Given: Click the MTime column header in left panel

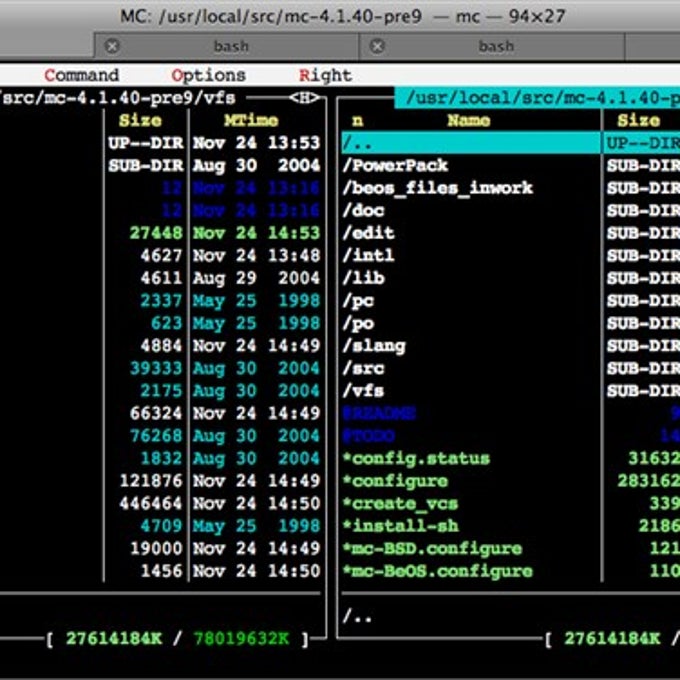Looking at the screenshot, I should pos(251,120).
